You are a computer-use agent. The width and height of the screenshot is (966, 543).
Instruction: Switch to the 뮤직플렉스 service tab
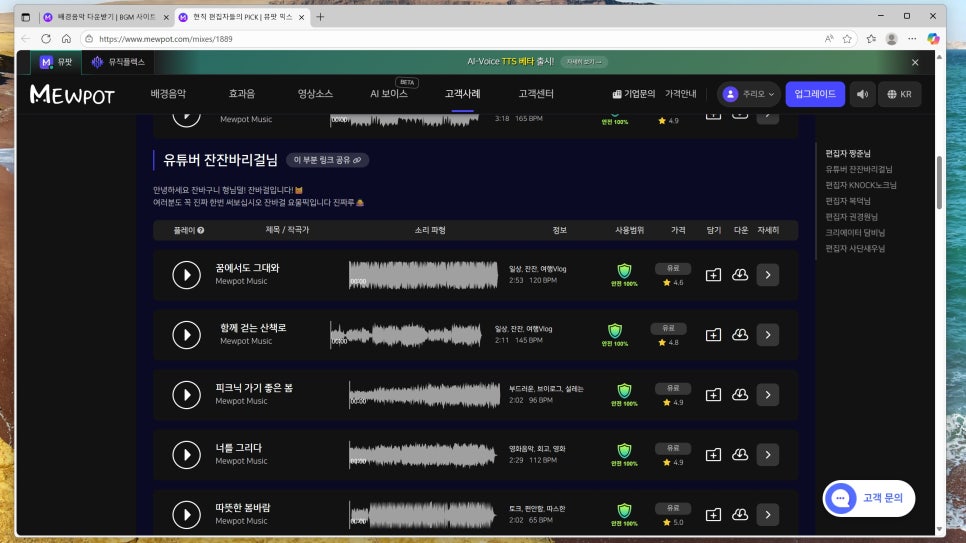(x=118, y=62)
